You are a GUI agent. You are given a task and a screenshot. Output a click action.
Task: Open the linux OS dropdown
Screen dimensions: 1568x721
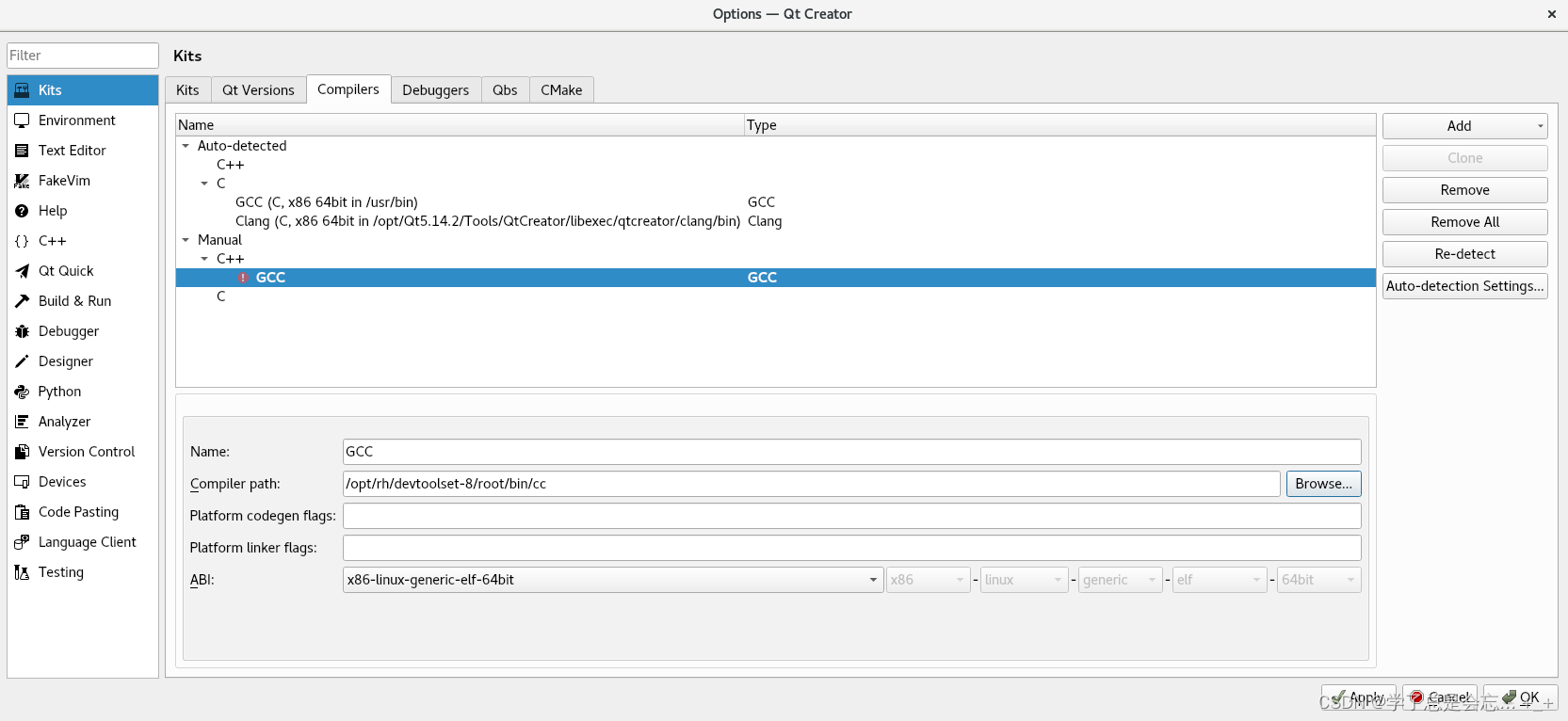pyautogui.click(x=1024, y=580)
